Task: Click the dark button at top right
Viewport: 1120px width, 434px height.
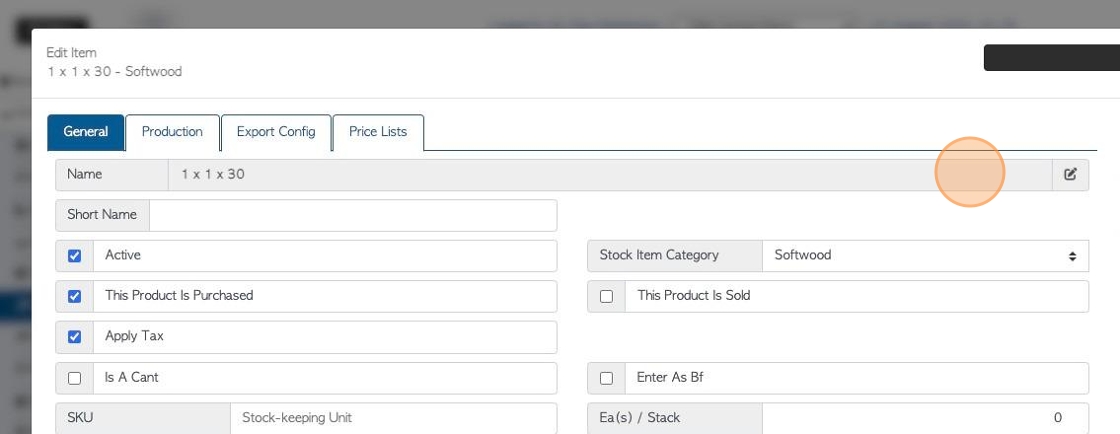Action: 1051,58
